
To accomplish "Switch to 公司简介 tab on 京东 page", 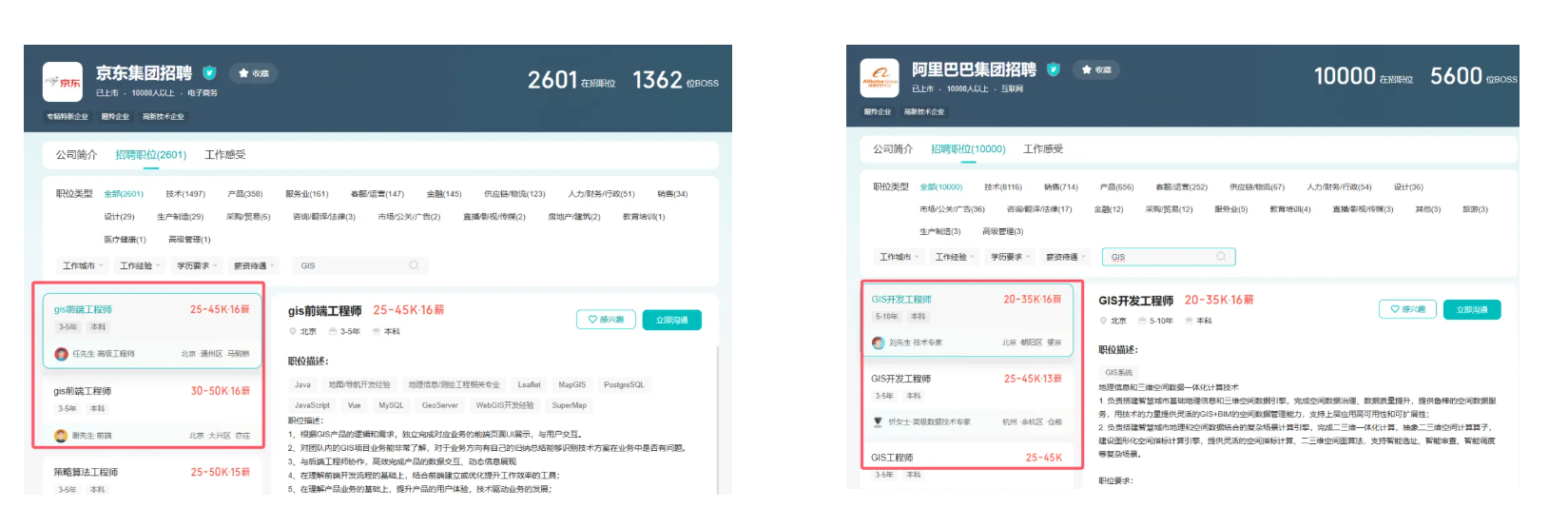I will (x=76, y=154).
